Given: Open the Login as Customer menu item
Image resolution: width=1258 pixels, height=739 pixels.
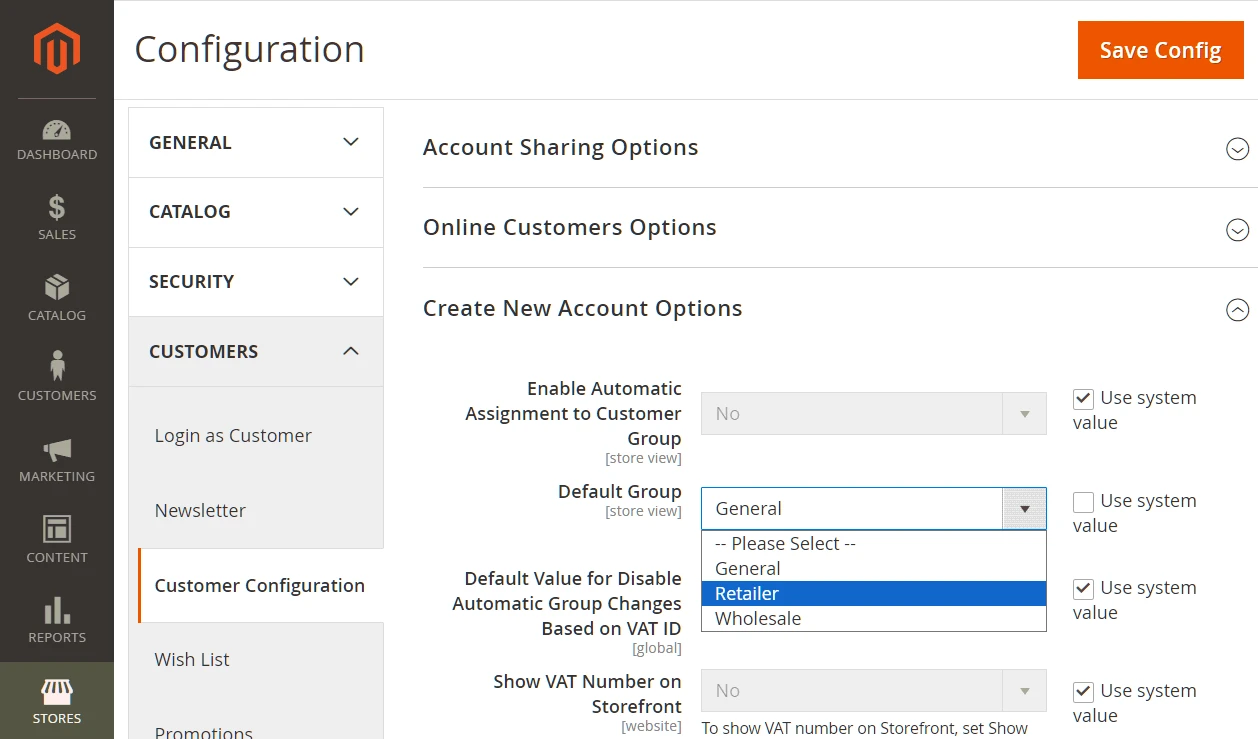Looking at the screenshot, I should point(233,436).
